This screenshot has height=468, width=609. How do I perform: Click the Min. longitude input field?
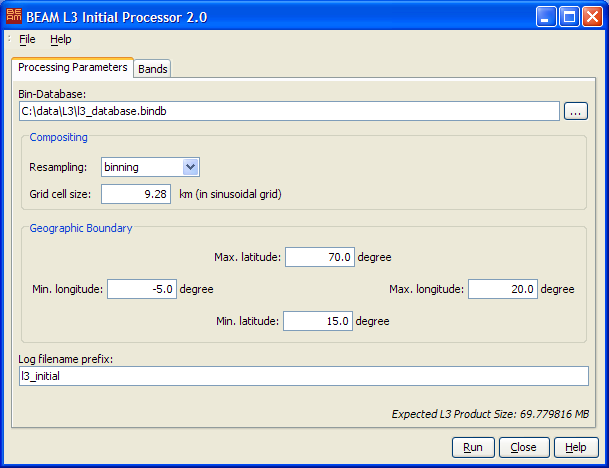pyautogui.click(x=142, y=289)
